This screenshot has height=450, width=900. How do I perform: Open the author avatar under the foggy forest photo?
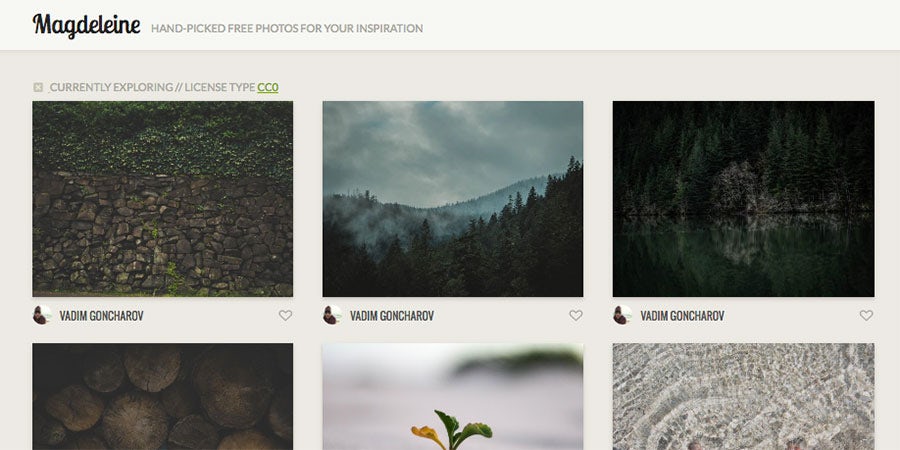coord(332,315)
